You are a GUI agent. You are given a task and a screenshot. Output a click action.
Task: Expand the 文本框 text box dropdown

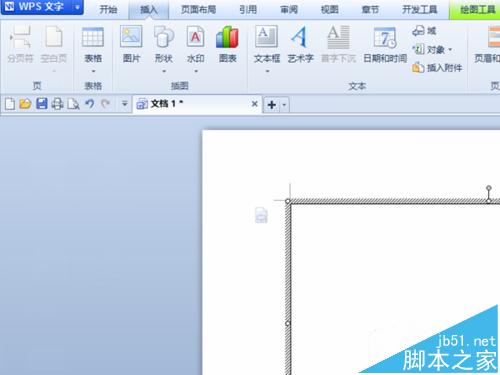267,71
